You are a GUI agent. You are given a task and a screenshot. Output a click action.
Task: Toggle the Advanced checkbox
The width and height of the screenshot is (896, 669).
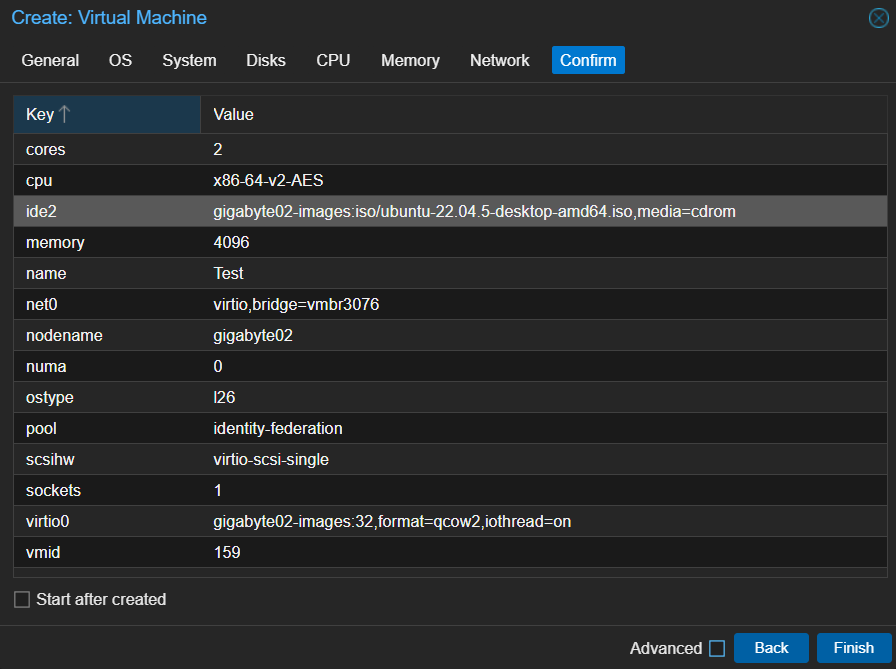[716, 649]
